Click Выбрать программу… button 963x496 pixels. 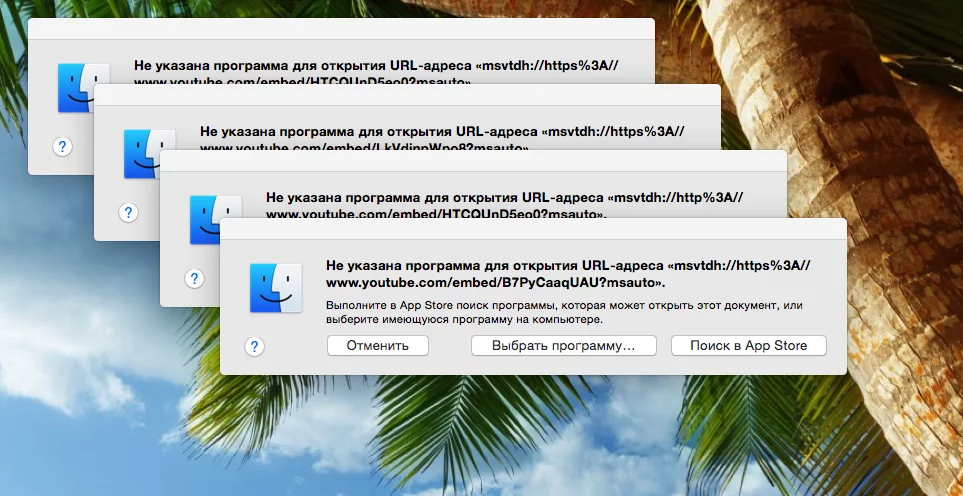click(x=564, y=346)
